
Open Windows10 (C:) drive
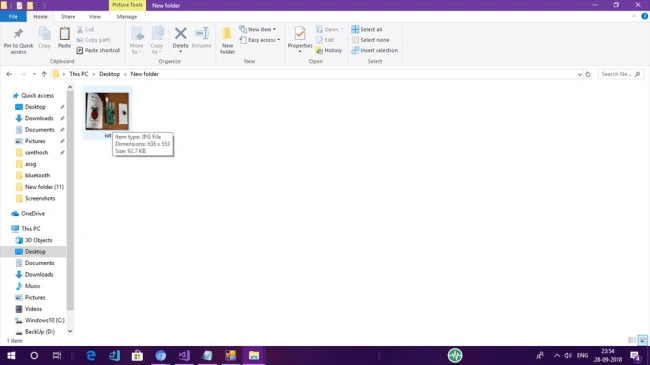tap(44, 321)
